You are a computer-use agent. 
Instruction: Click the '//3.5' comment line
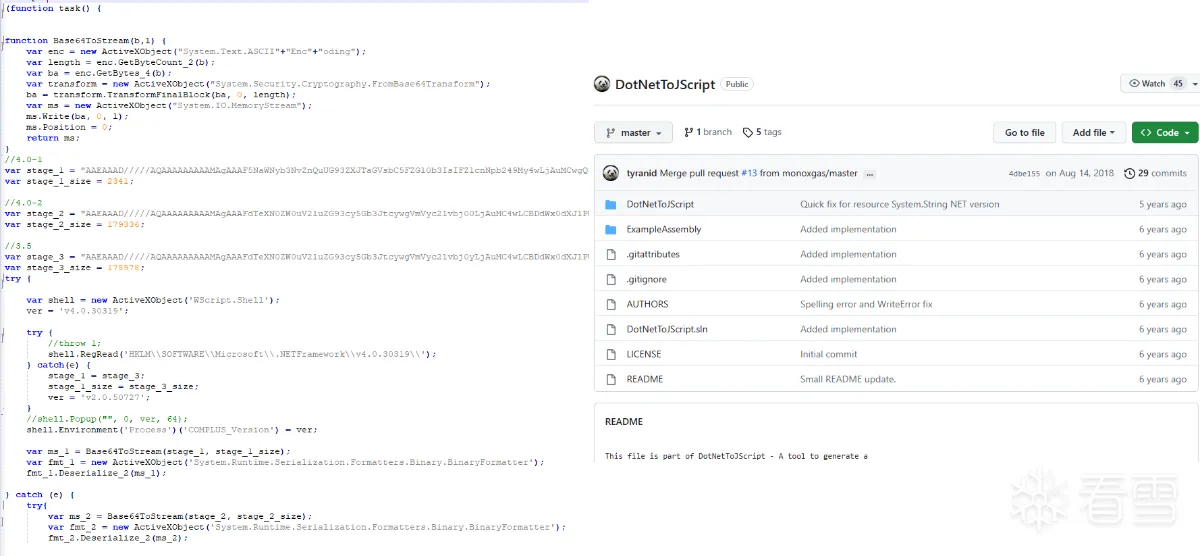pyautogui.click(x=17, y=246)
